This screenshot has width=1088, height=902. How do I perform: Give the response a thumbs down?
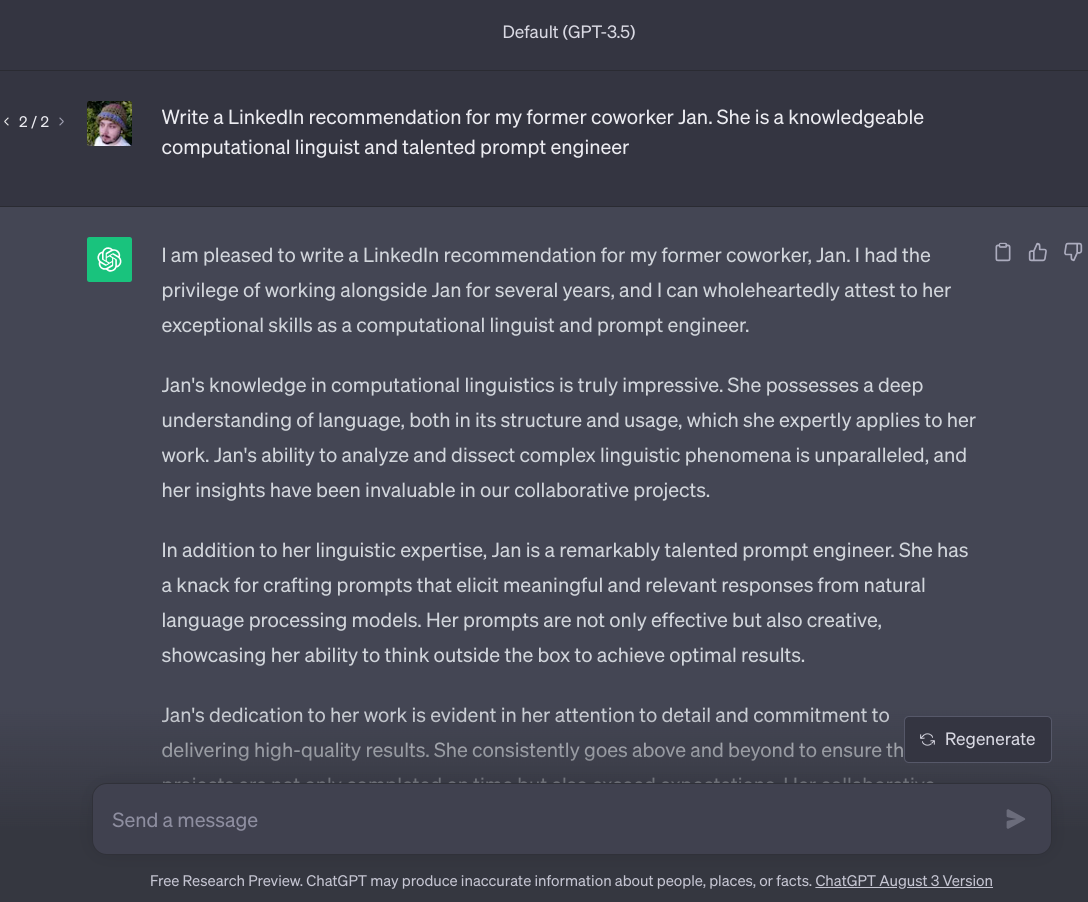(1072, 252)
